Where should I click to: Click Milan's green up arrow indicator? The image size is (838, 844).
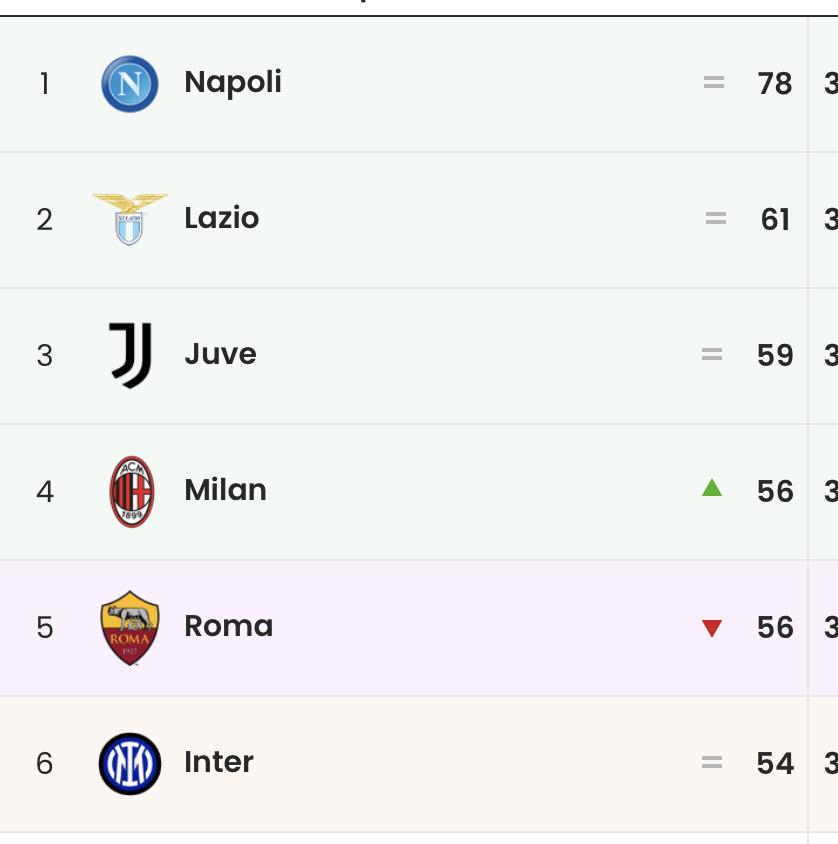point(712,488)
